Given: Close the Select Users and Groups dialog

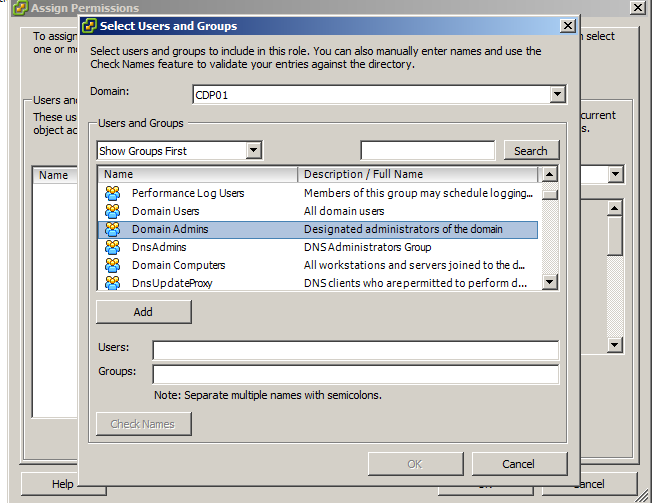Looking at the screenshot, I should click(x=568, y=26).
